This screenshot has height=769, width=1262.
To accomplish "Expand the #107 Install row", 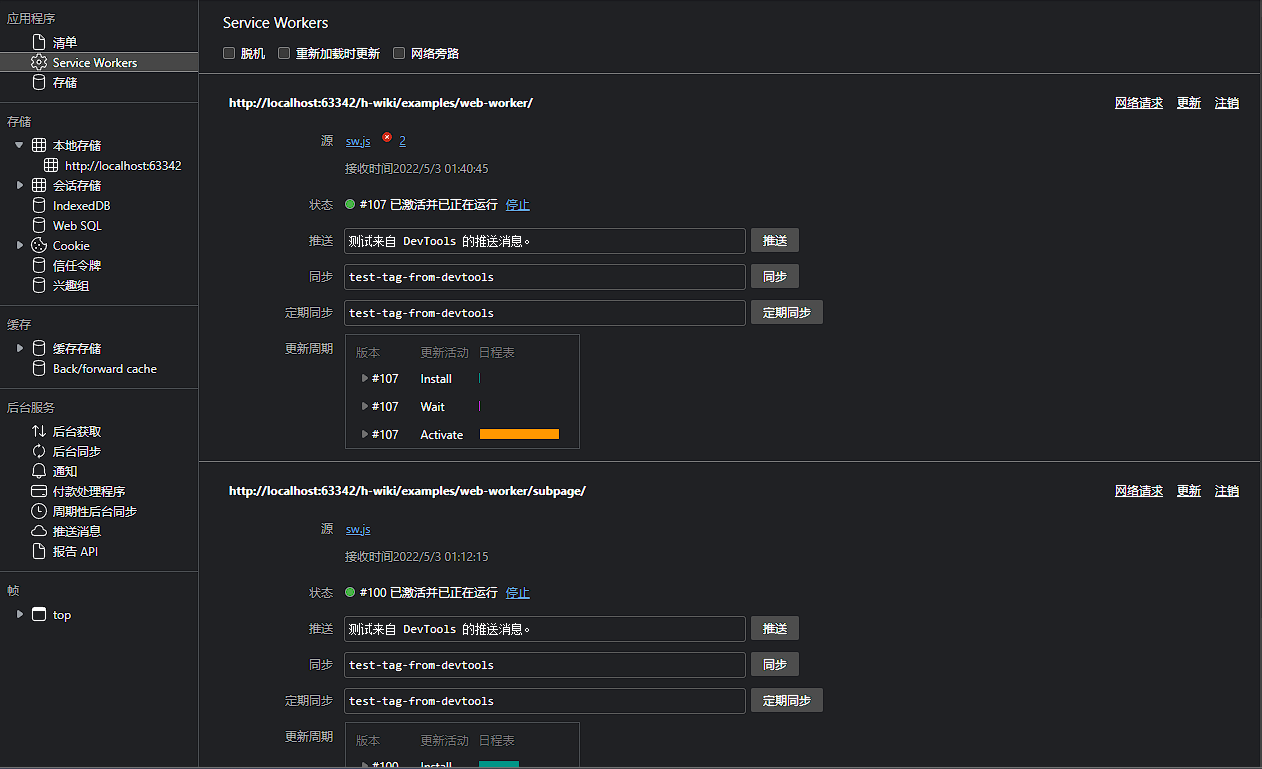I will click(x=365, y=378).
